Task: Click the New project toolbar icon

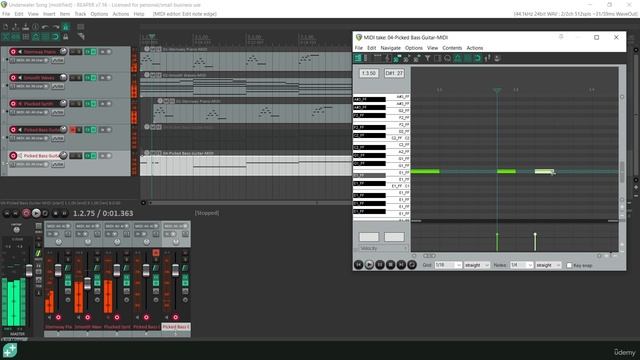Action: [x=5, y=27]
